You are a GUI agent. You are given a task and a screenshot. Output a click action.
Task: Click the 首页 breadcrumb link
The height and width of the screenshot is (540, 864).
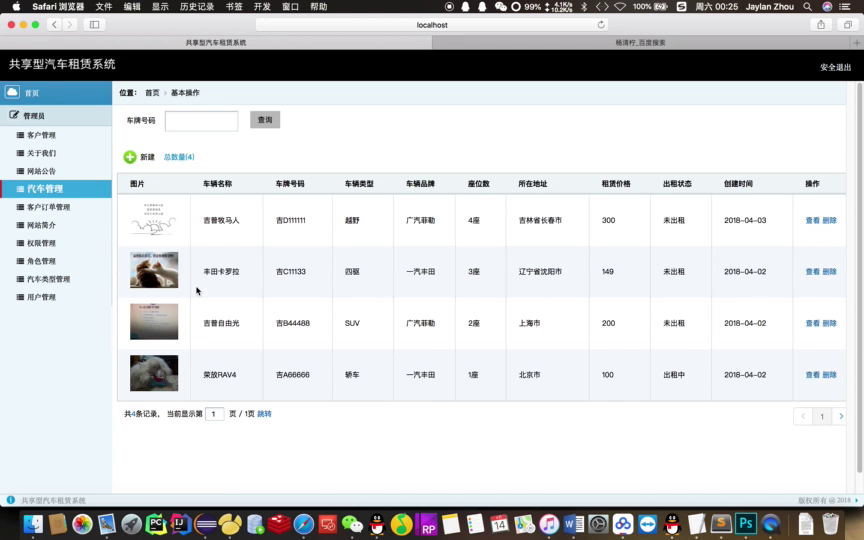tap(152, 93)
